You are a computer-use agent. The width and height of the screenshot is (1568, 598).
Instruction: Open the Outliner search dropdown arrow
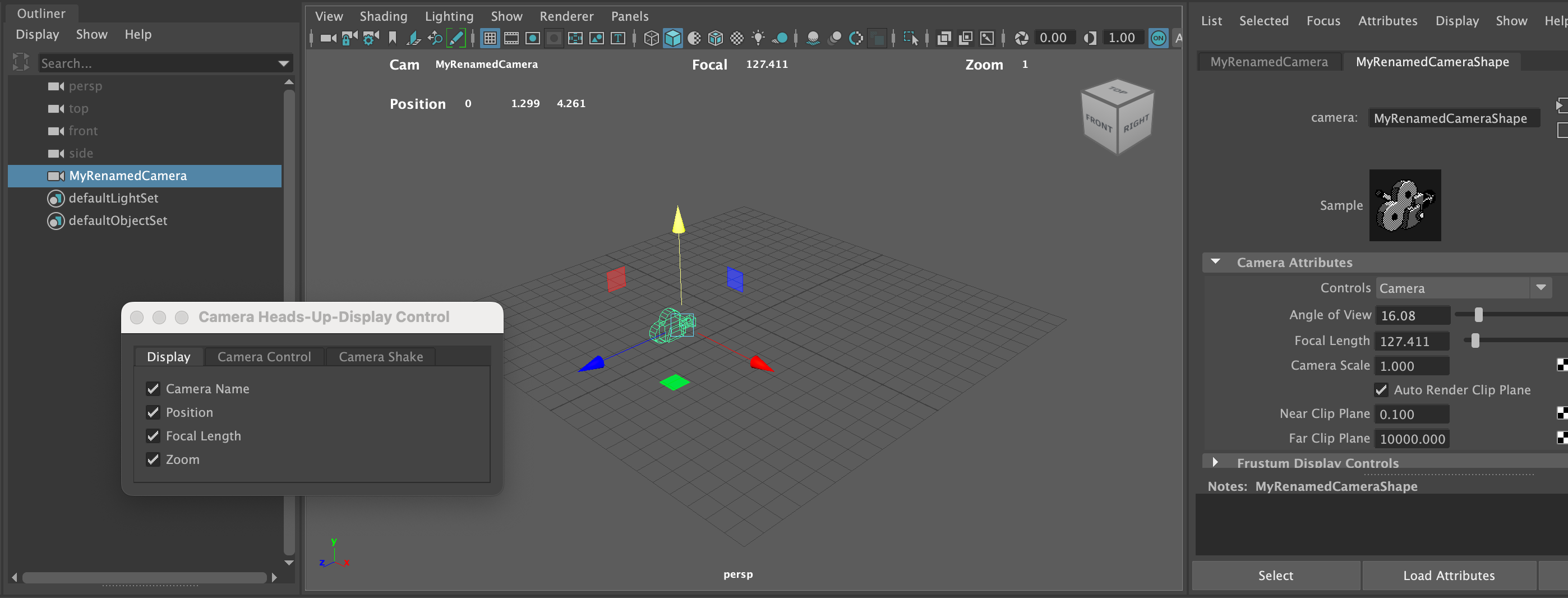point(283,63)
